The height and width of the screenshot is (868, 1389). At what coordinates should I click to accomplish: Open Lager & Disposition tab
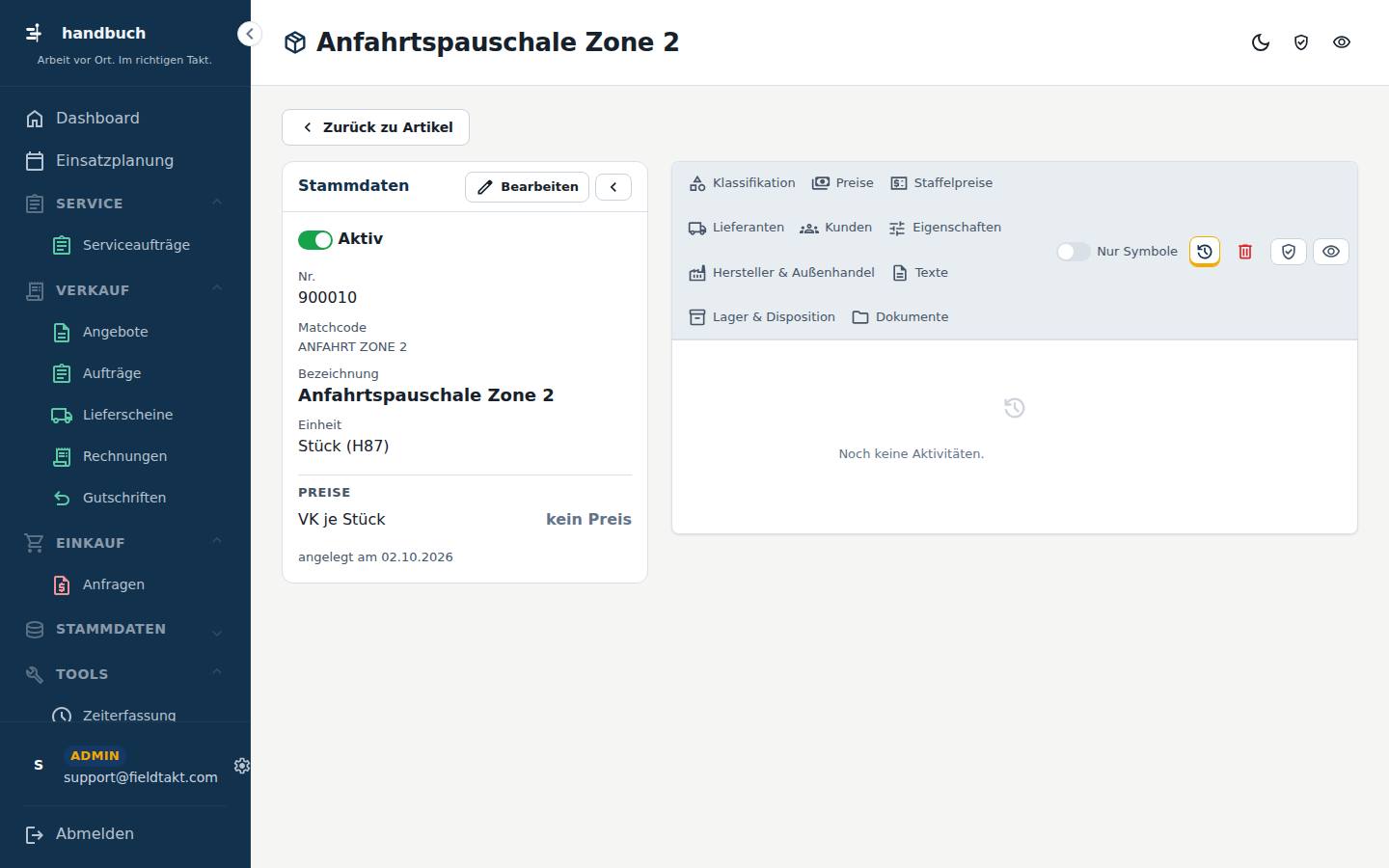pyautogui.click(x=762, y=317)
